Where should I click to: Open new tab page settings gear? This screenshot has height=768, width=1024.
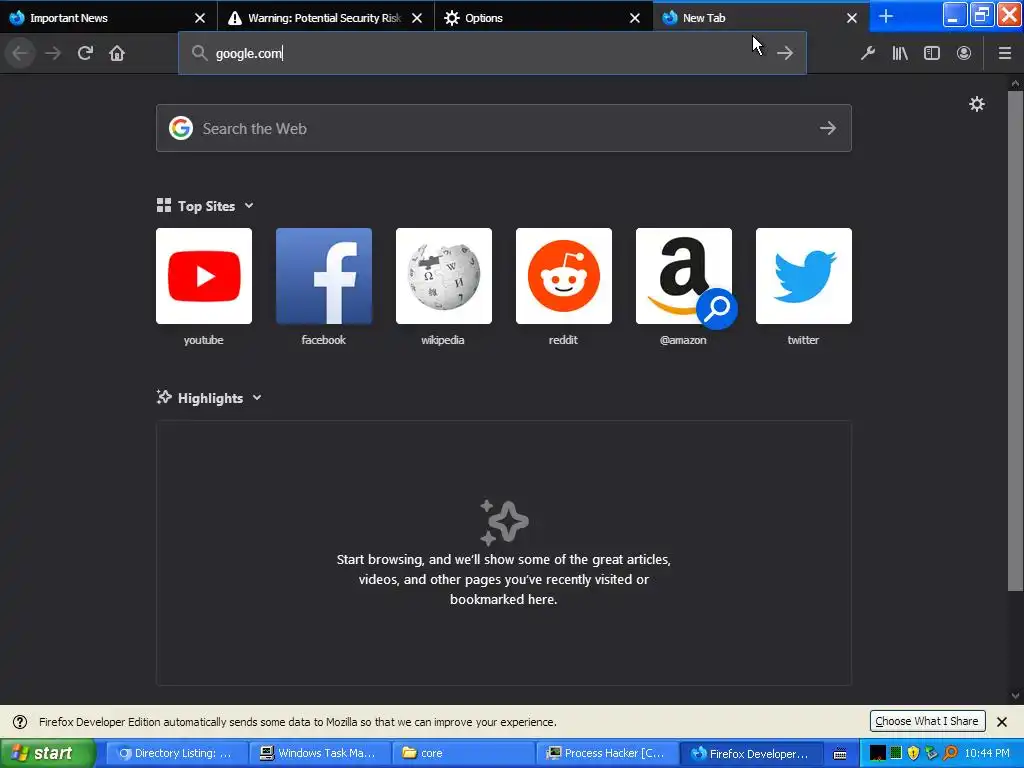click(977, 104)
